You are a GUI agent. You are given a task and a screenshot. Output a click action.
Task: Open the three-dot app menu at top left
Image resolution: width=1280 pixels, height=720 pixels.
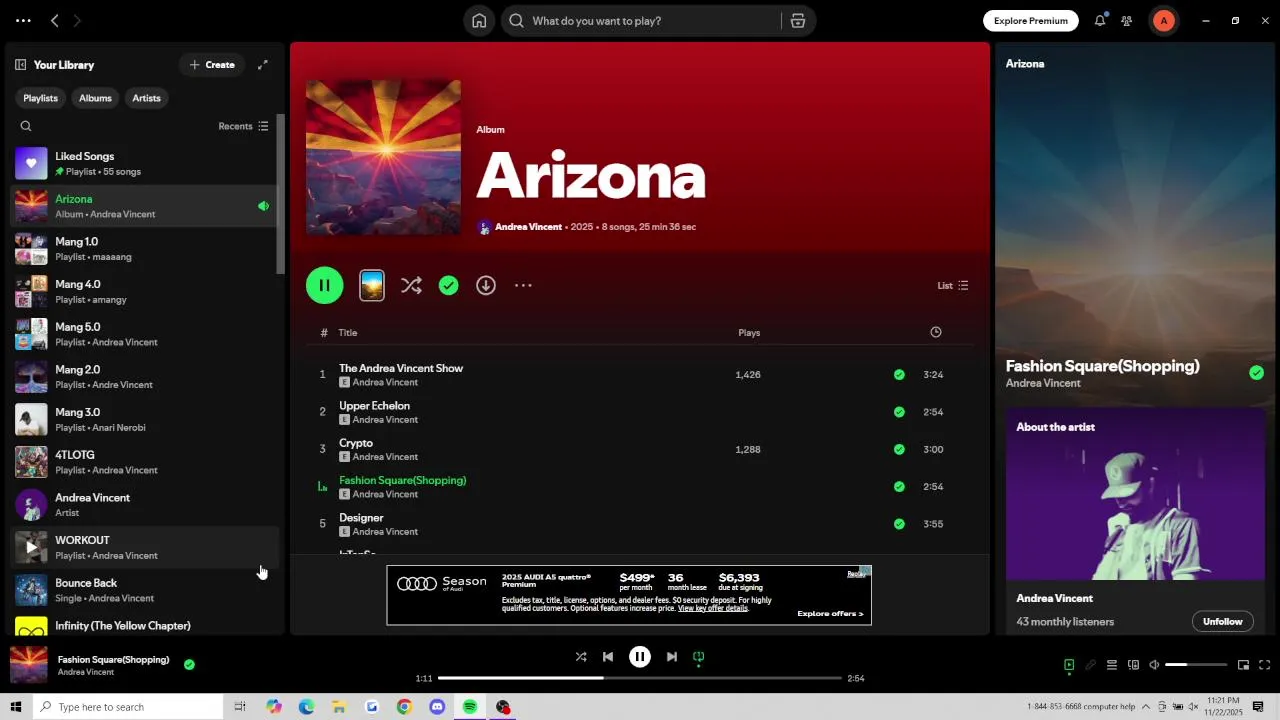point(23,21)
